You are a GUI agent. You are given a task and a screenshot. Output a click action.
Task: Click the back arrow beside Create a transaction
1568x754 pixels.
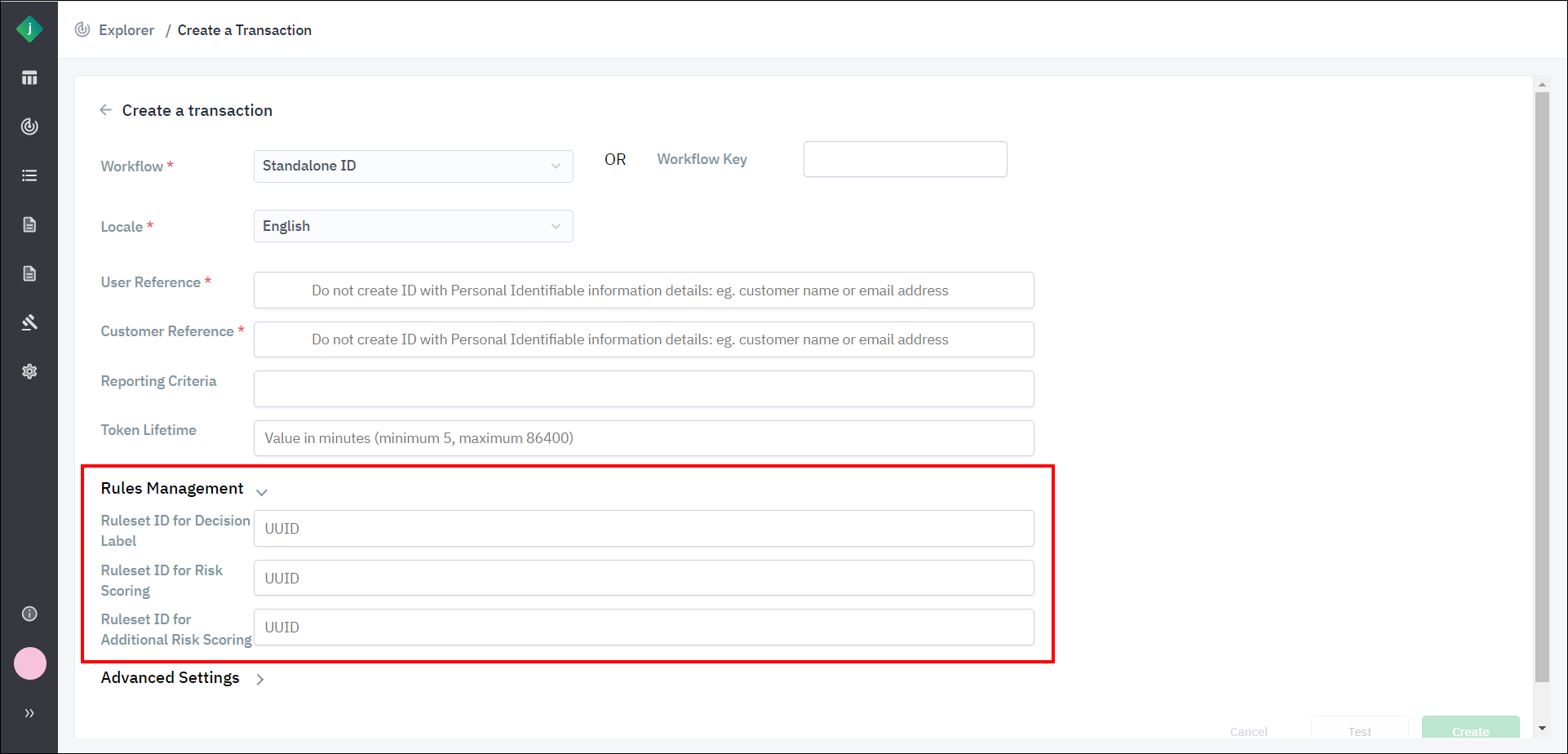point(105,110)
